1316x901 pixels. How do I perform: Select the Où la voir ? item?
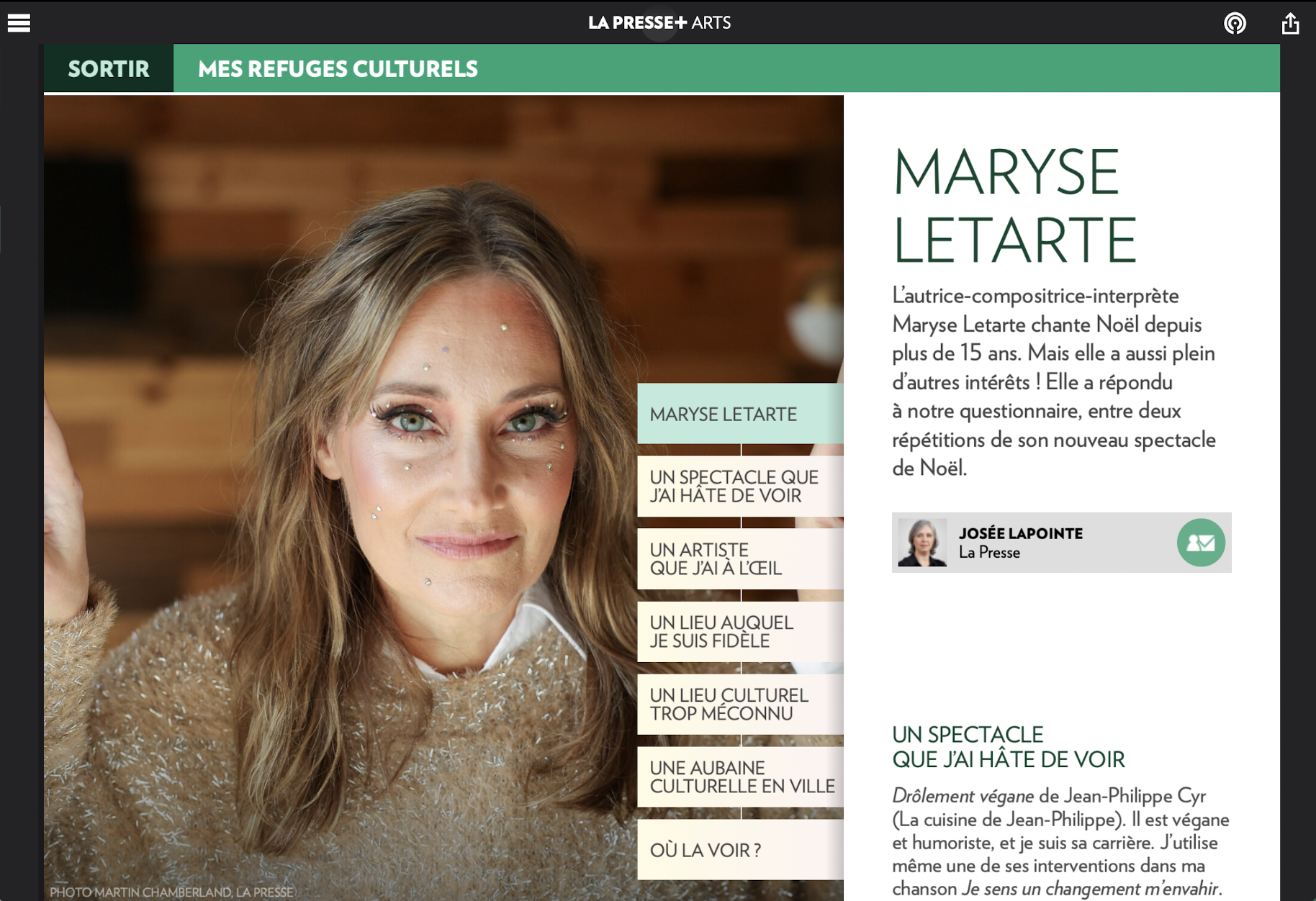coord(740,850)
